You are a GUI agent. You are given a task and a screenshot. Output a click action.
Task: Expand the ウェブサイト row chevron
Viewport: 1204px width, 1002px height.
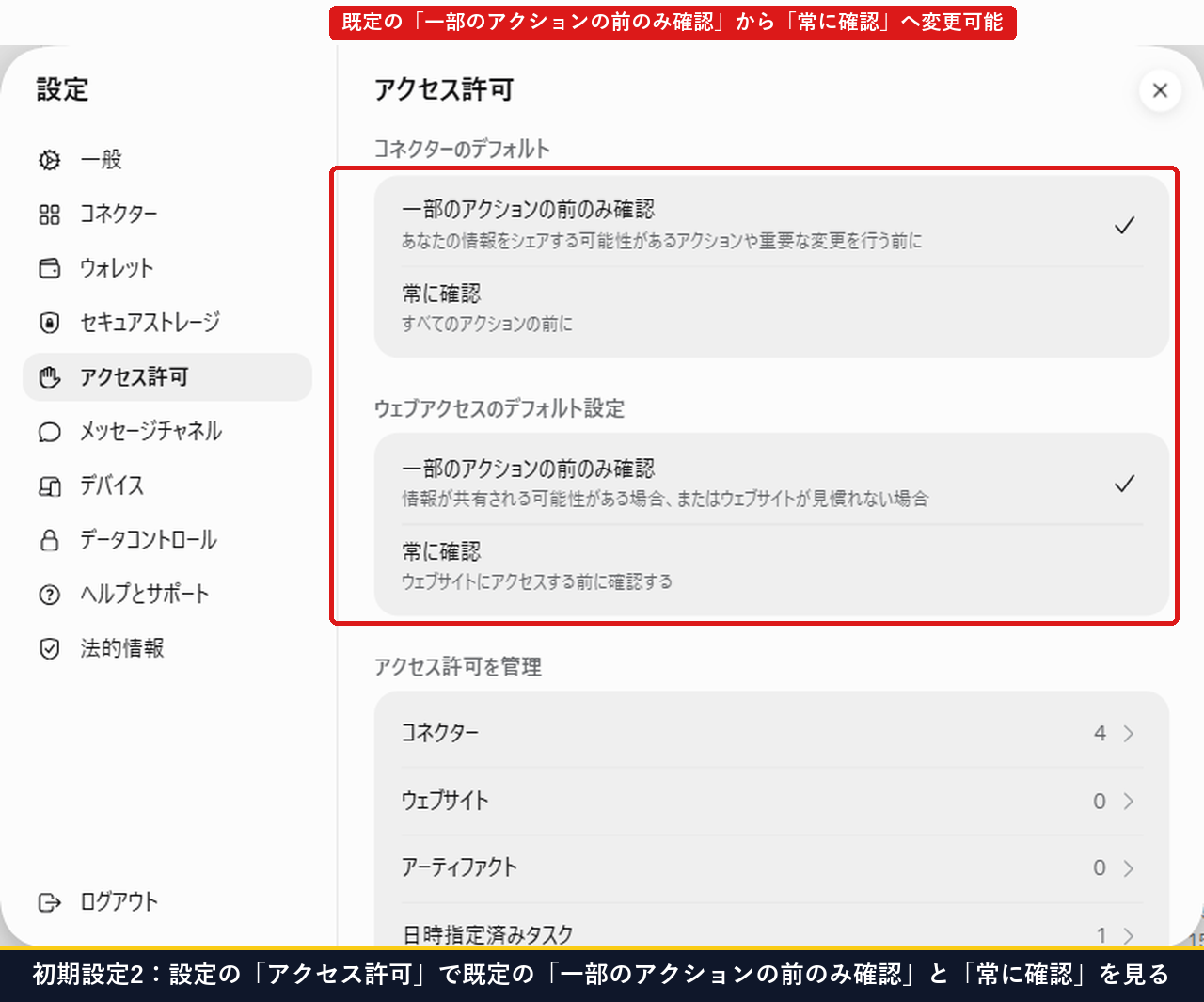coord(1129,802)
